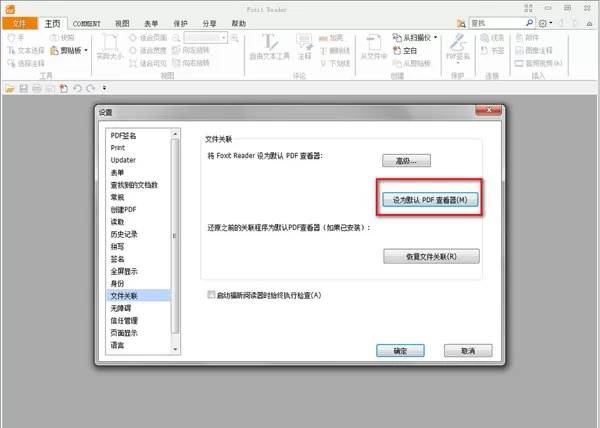Click the 图像注释 image annotation tool
Image resolution: width=600 pixels, height=428 pixels.
tap(534, 50)
